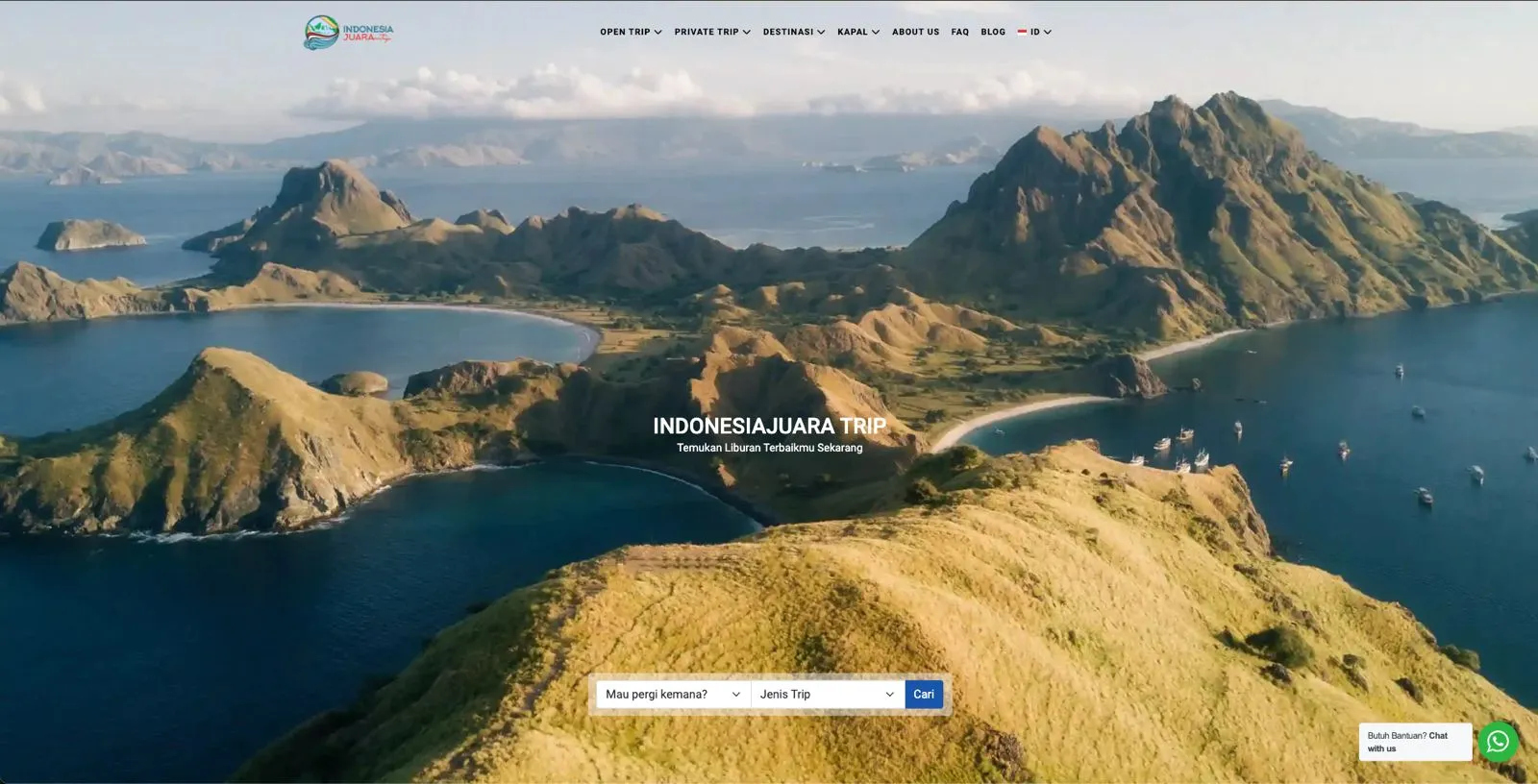This screenshot has width=1538, height=784.
Task: Open the 'Mau pergi kemana?' dropdown
Action: click(x=673, y=694)
